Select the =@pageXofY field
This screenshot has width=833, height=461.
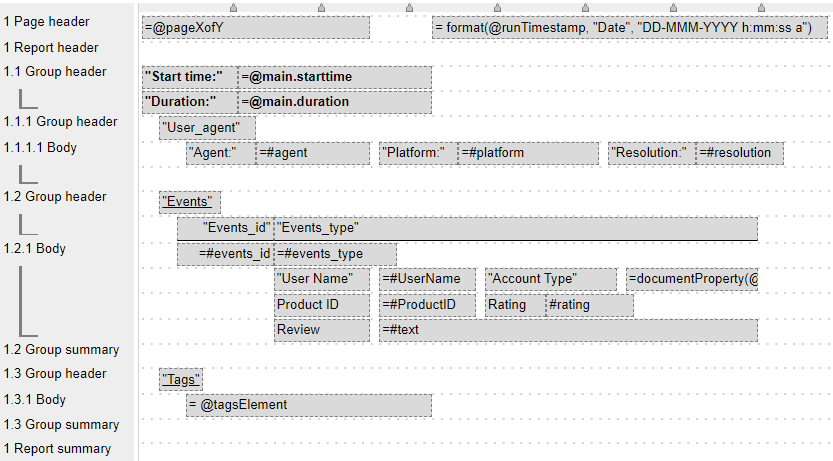click(x=256, y=28)
